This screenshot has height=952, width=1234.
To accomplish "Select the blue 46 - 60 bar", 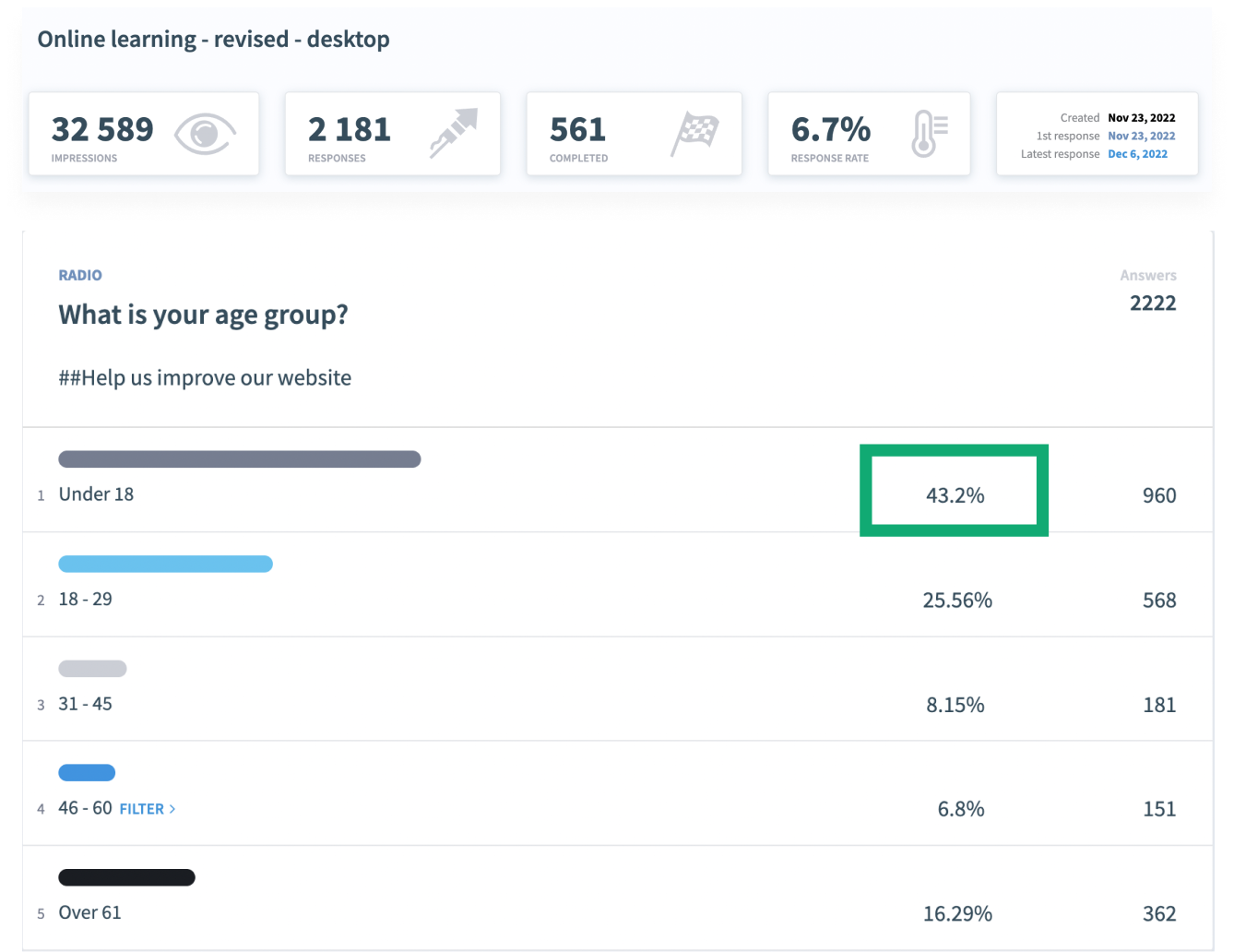I will coord(87,773).
